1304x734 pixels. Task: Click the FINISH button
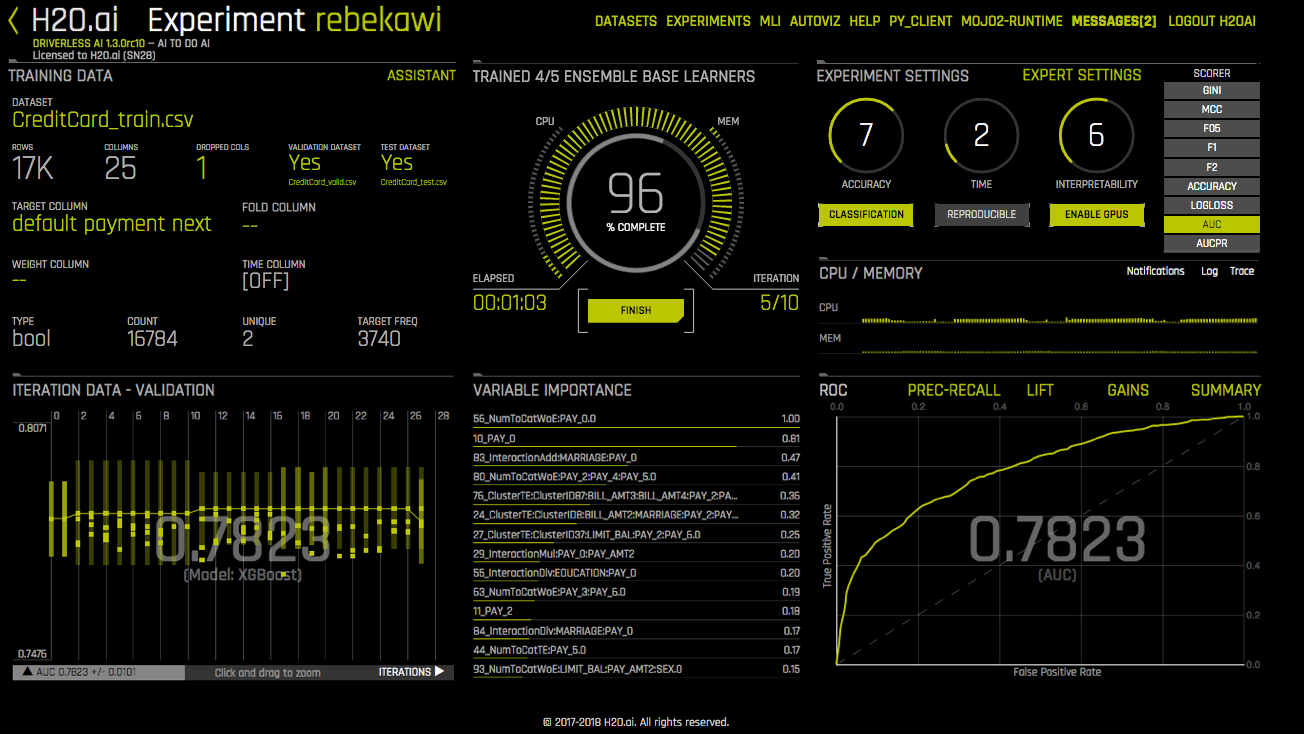click(x=636, y=310)
